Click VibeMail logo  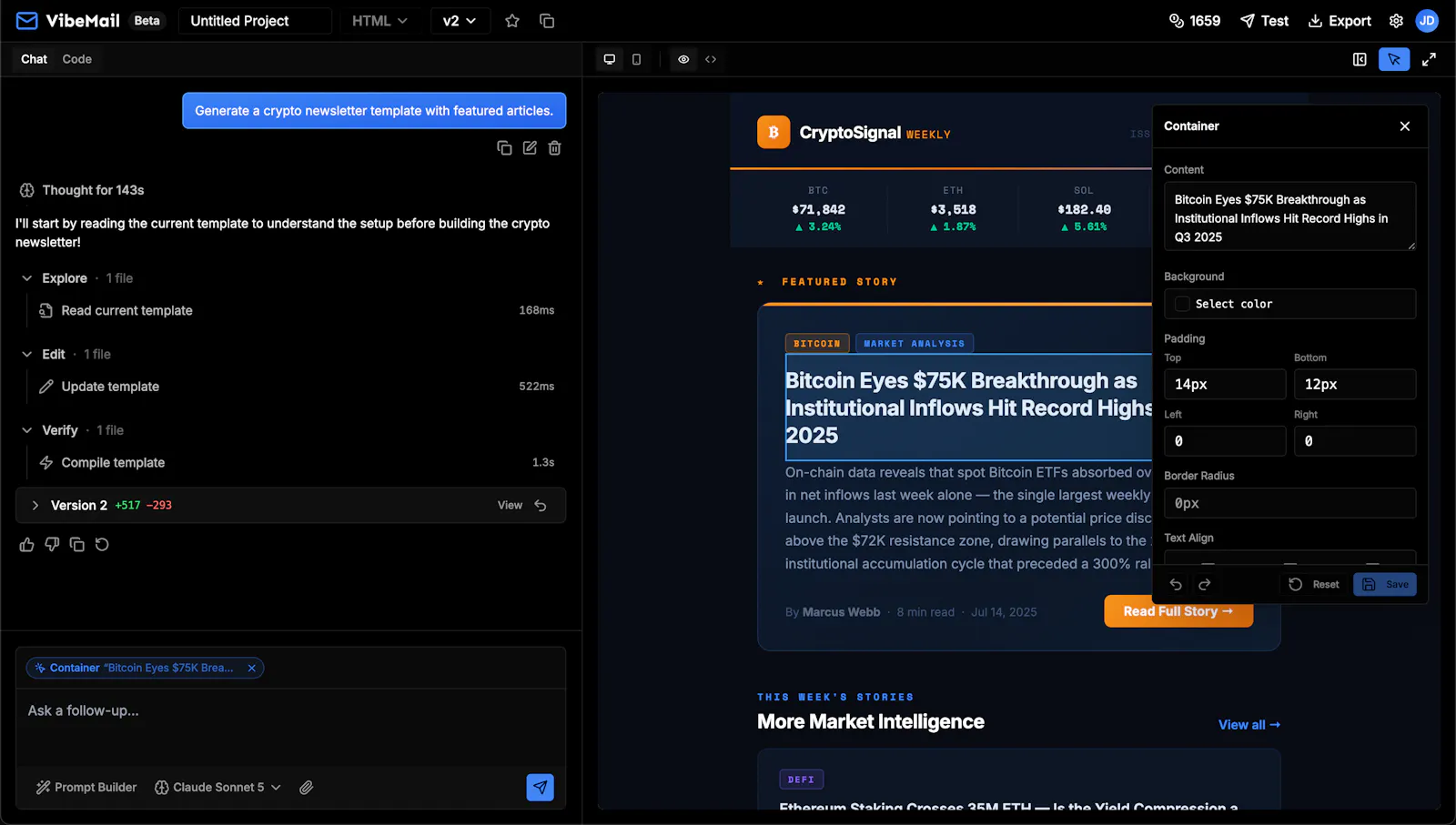click(68, 21)
